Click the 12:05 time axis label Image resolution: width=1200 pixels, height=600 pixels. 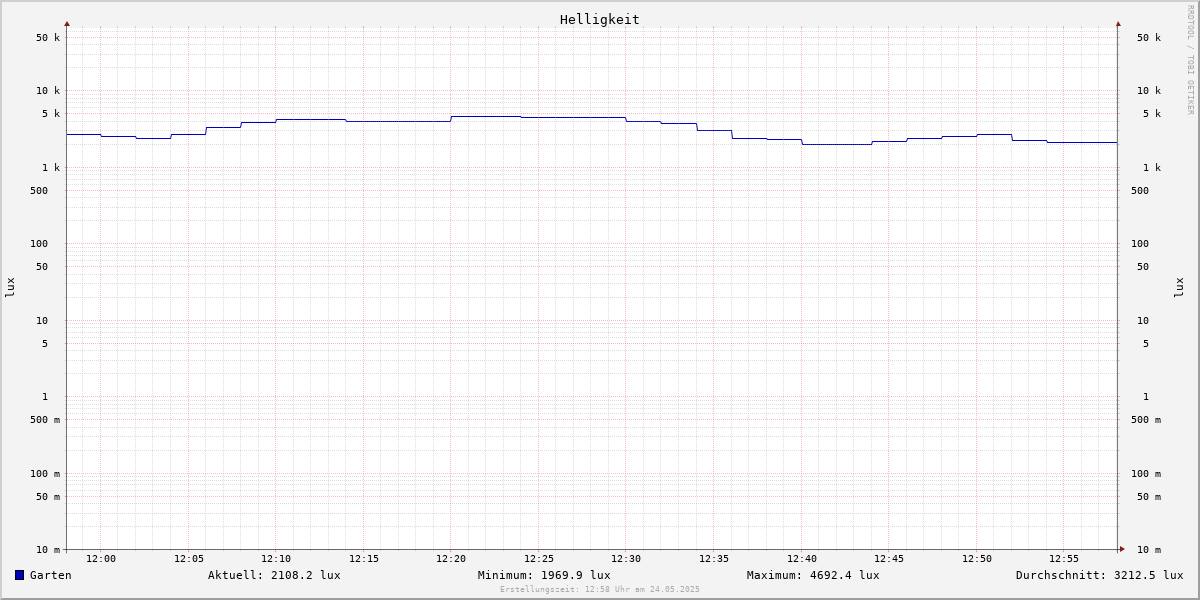point(189,559)
